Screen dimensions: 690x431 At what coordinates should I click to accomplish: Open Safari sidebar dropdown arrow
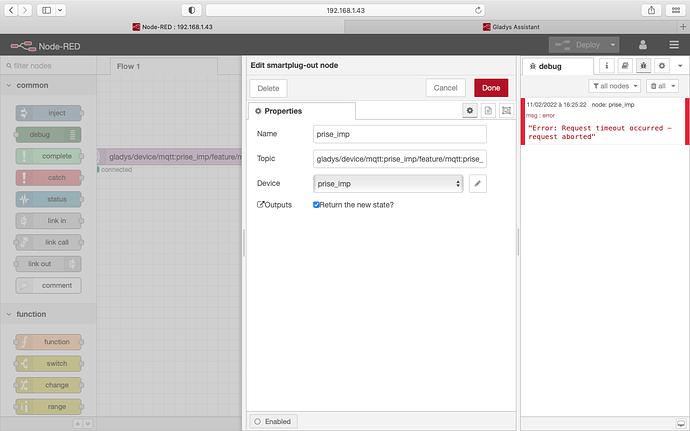61,10
